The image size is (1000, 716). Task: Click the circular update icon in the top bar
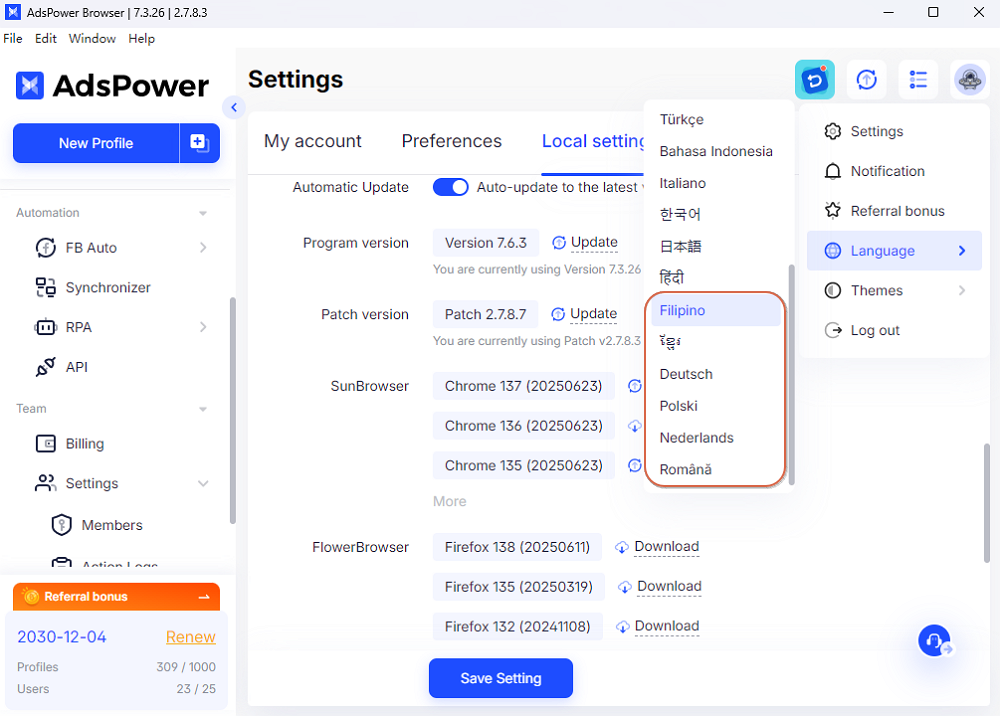[866, 80]
